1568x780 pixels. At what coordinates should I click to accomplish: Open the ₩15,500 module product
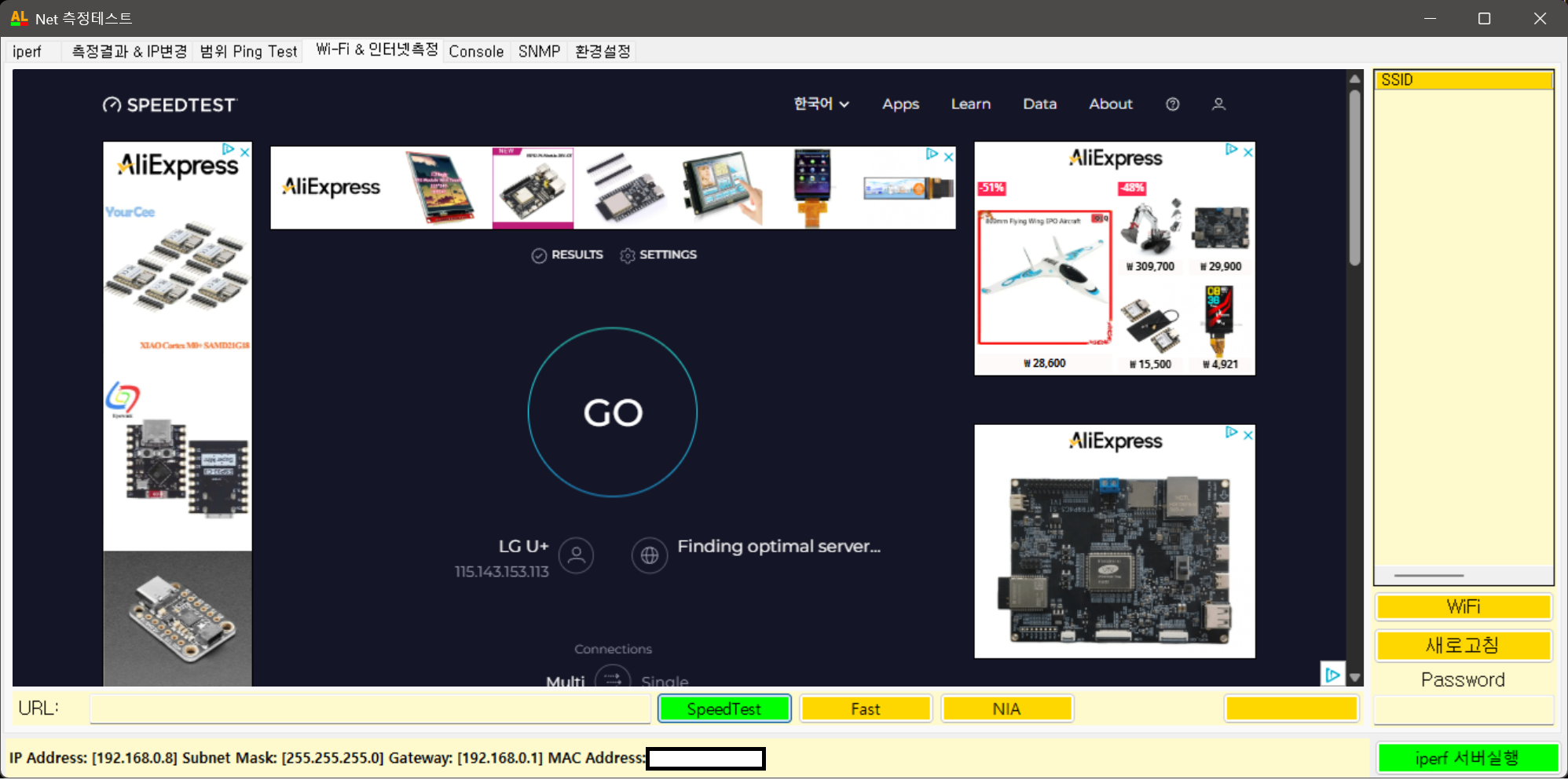[x=1150, y=327]
